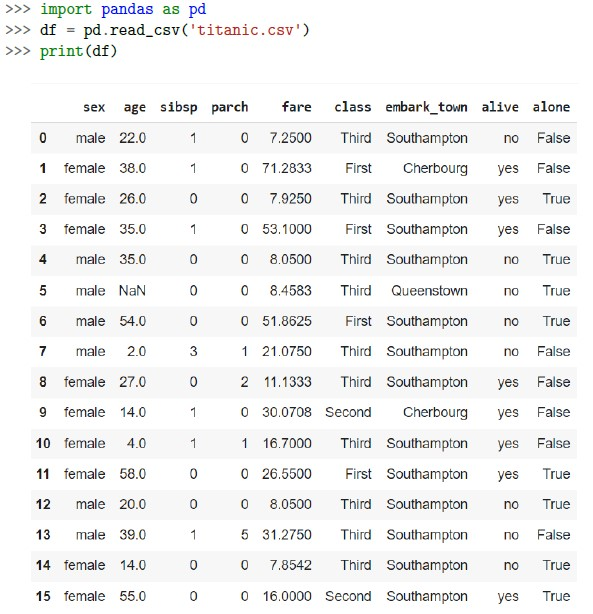The image size is (593, 614).
Task: Click the 'class' column header
Action: 353,107
